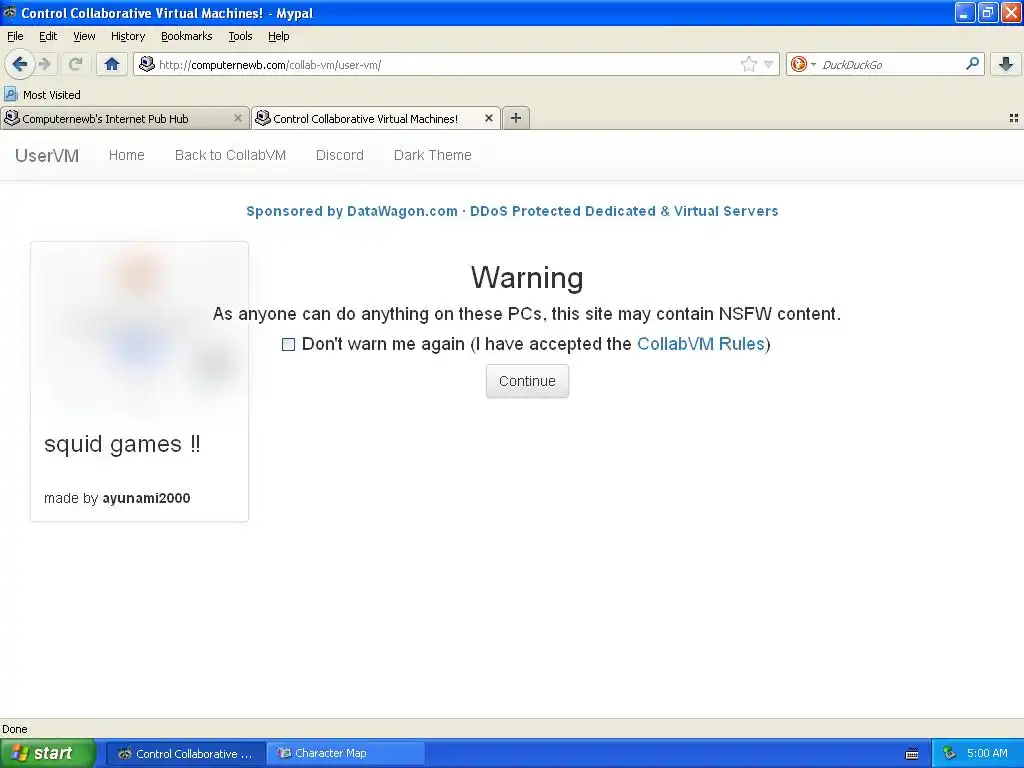Image resolution: width=1024 pixels, height=768 pixels.
Task: Click the UserVM brand link
Action: pyautogui.click(x=47, y=155)
